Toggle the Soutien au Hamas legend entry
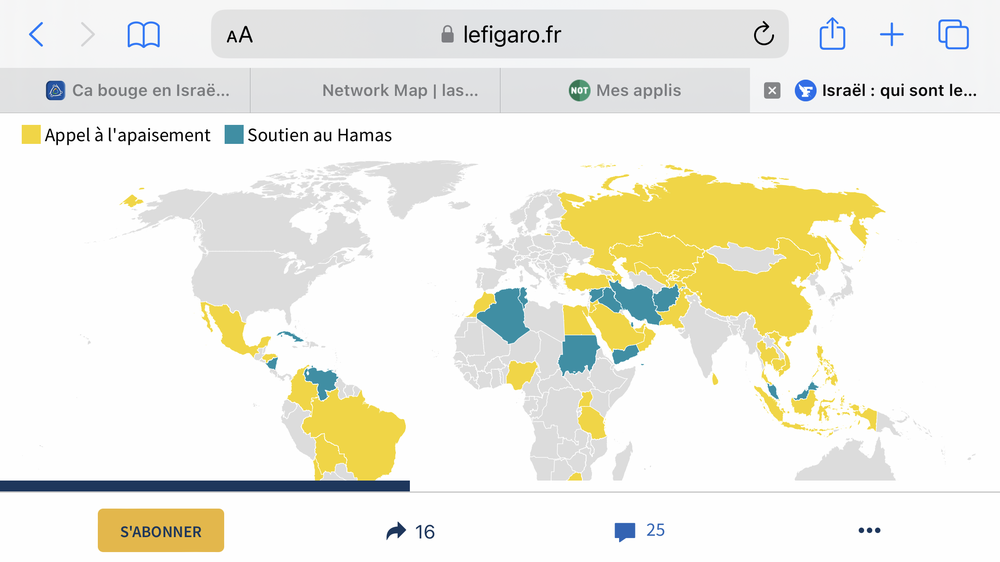Image resolution: width=1000 pixels, height=562 pixels. [x=309, y=135]
